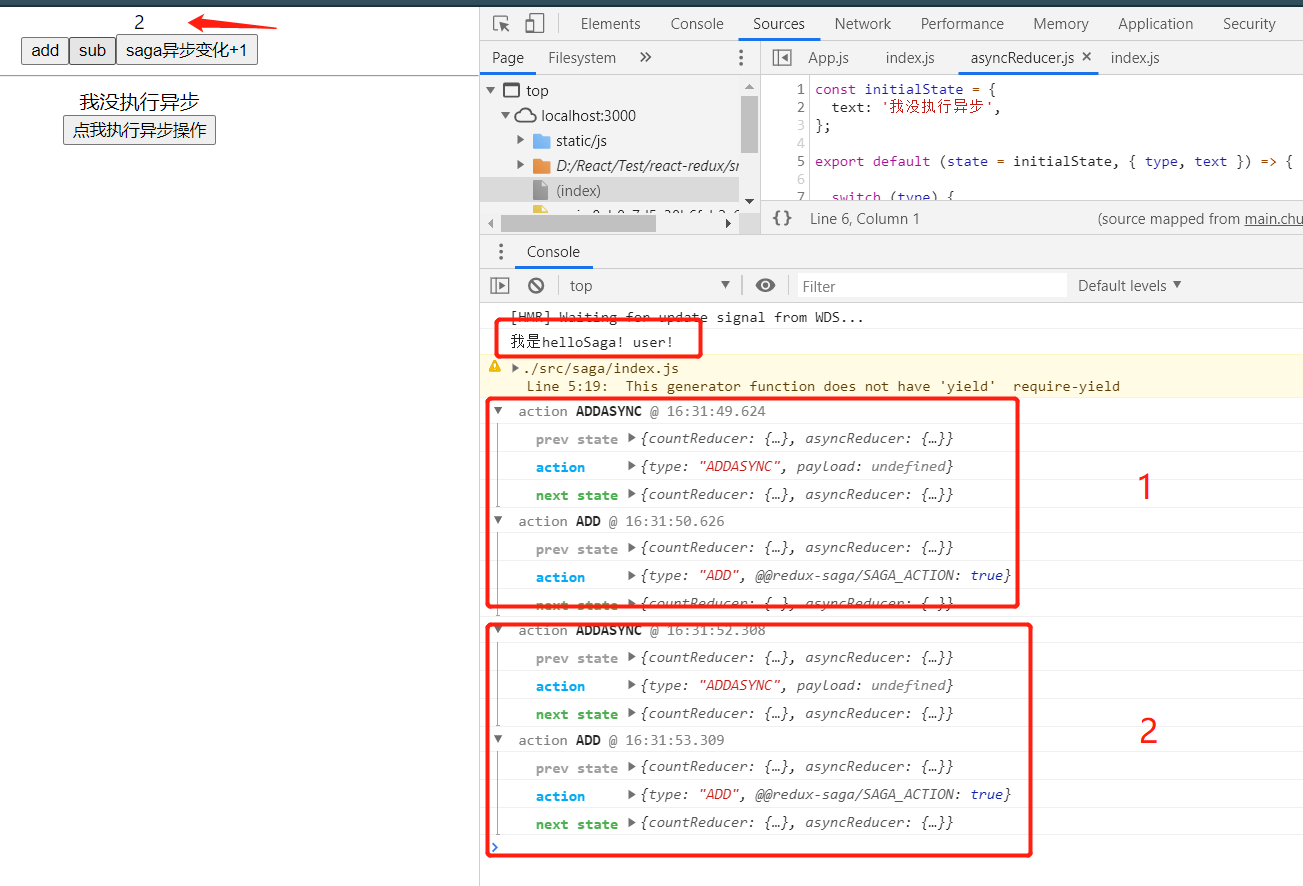The height and width of the screenshot is (886, 1303).
Task: Click the (index) file icon
Action: tap(540, 191)
